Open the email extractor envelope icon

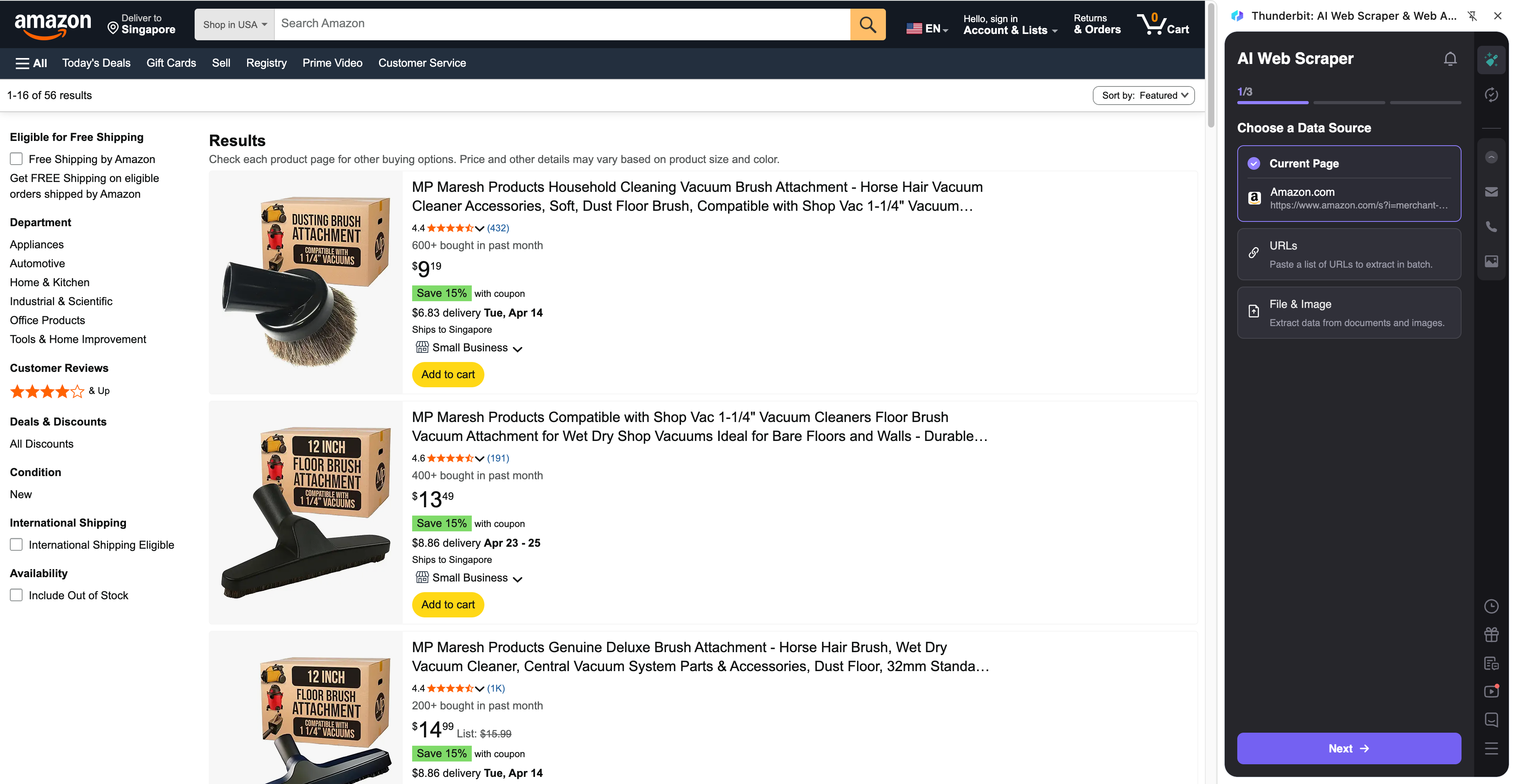(x=1491, y=192)
